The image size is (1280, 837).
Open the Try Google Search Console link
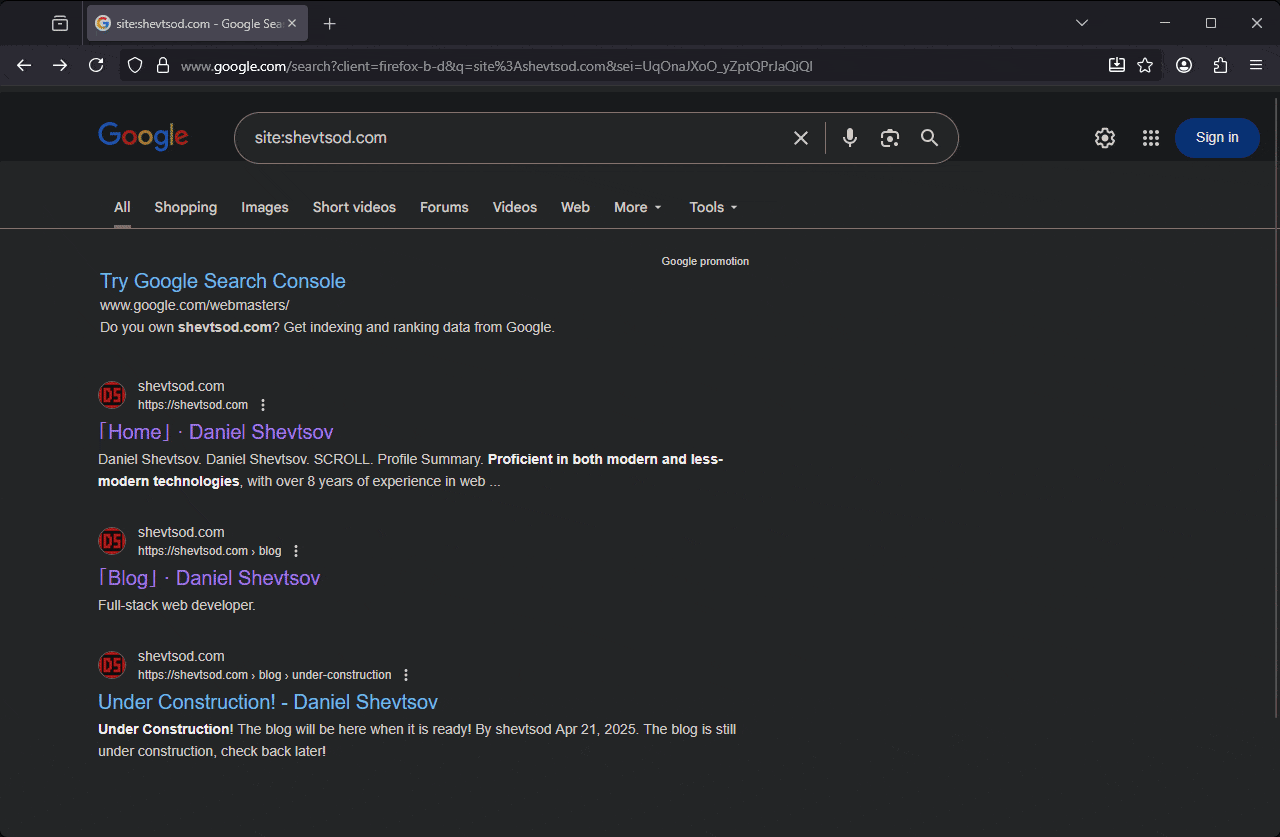coord(223,281)
